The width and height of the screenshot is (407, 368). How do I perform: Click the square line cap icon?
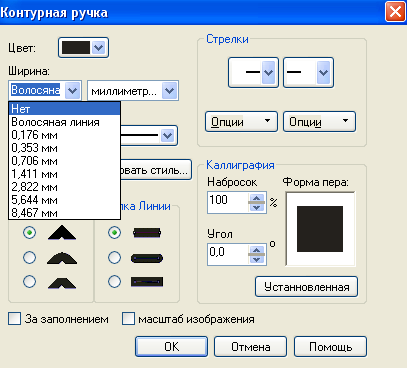(x=147, y=282)
